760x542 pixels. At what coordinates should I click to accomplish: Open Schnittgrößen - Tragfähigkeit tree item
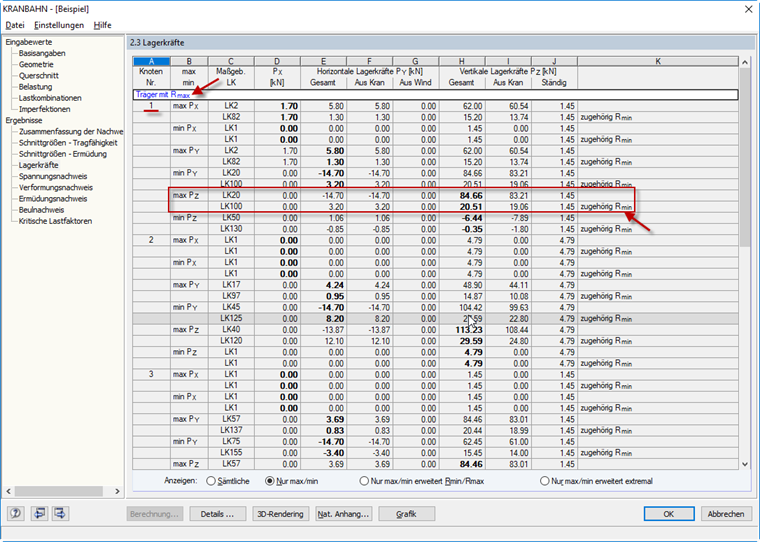pos(68,143)
